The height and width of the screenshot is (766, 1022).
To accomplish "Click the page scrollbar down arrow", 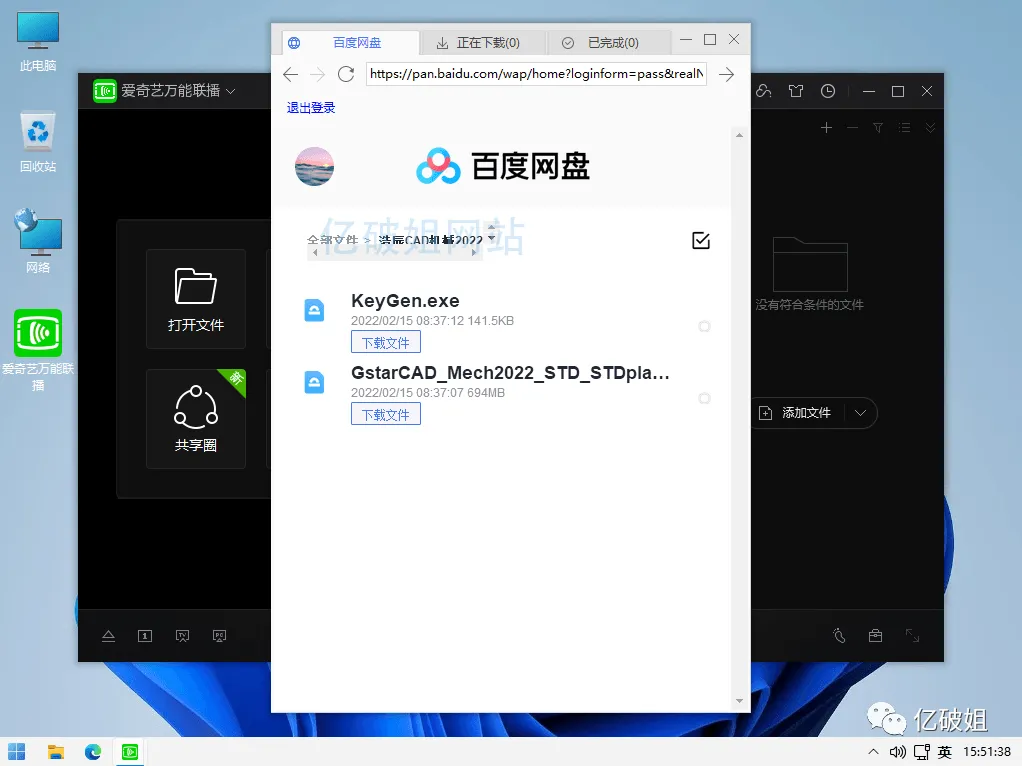I will tap(739, 701).
